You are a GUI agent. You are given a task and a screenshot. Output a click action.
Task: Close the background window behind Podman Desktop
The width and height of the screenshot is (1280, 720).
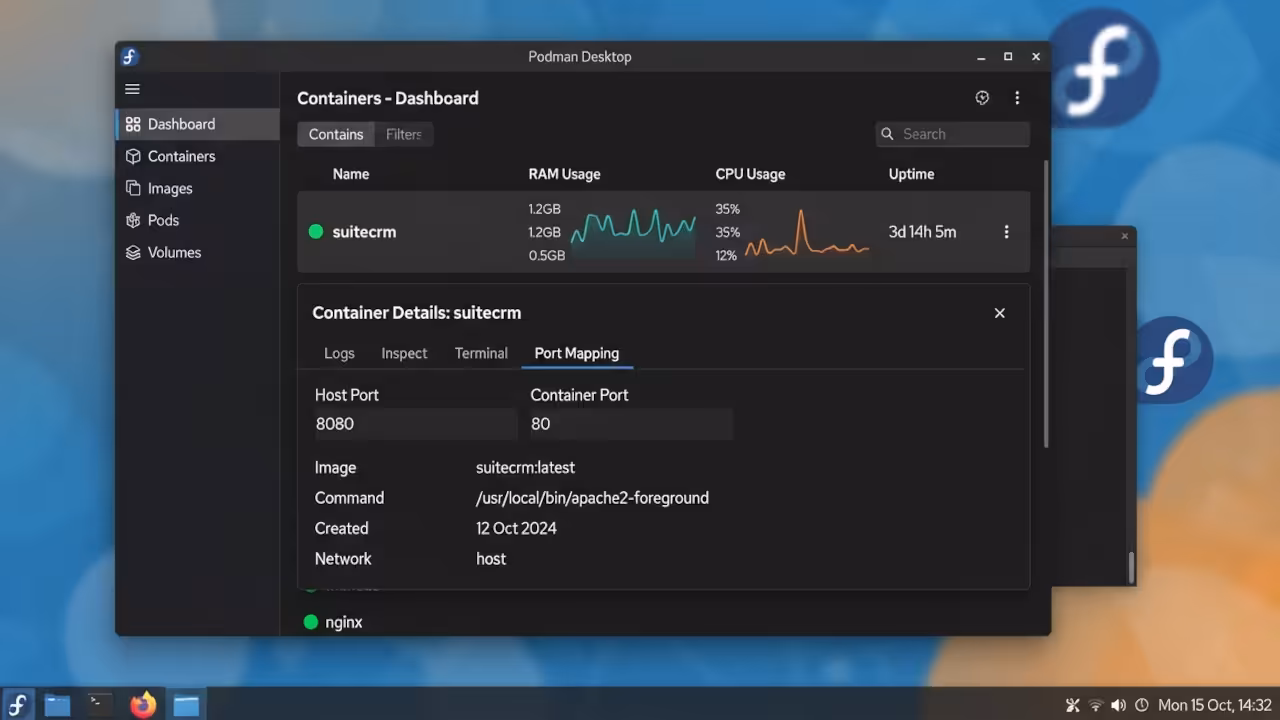1124,236
